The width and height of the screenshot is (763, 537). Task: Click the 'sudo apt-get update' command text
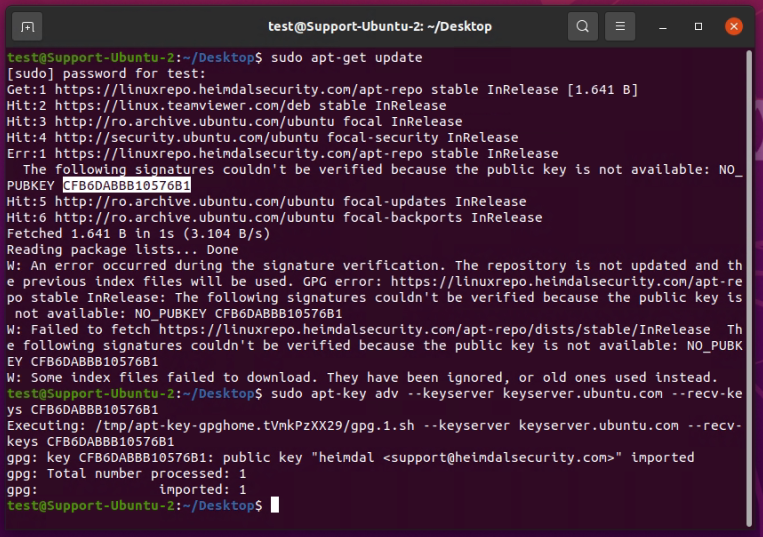coord(346,57)
